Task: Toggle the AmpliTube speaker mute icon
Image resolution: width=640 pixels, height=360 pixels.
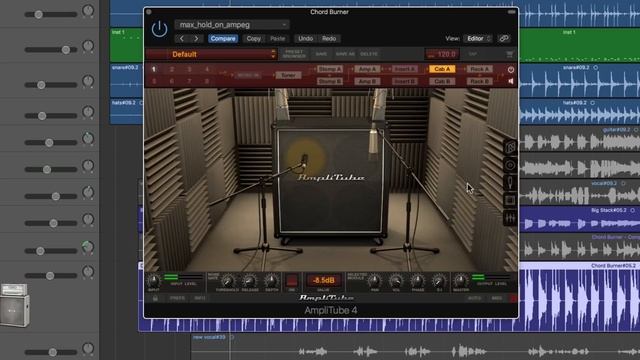Action: [511, 81]
